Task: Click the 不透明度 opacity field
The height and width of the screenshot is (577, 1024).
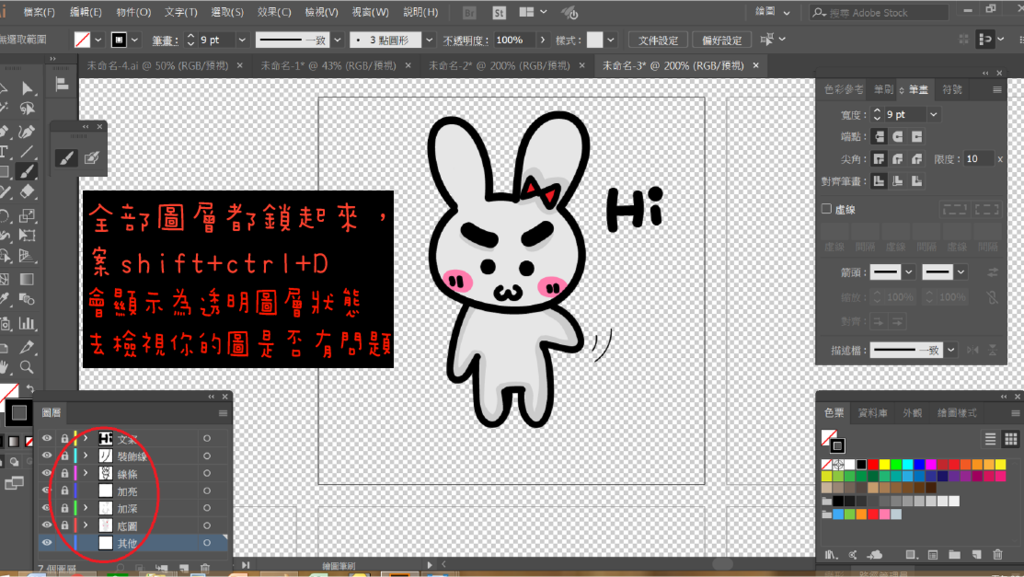Action: tap(514, 40)
